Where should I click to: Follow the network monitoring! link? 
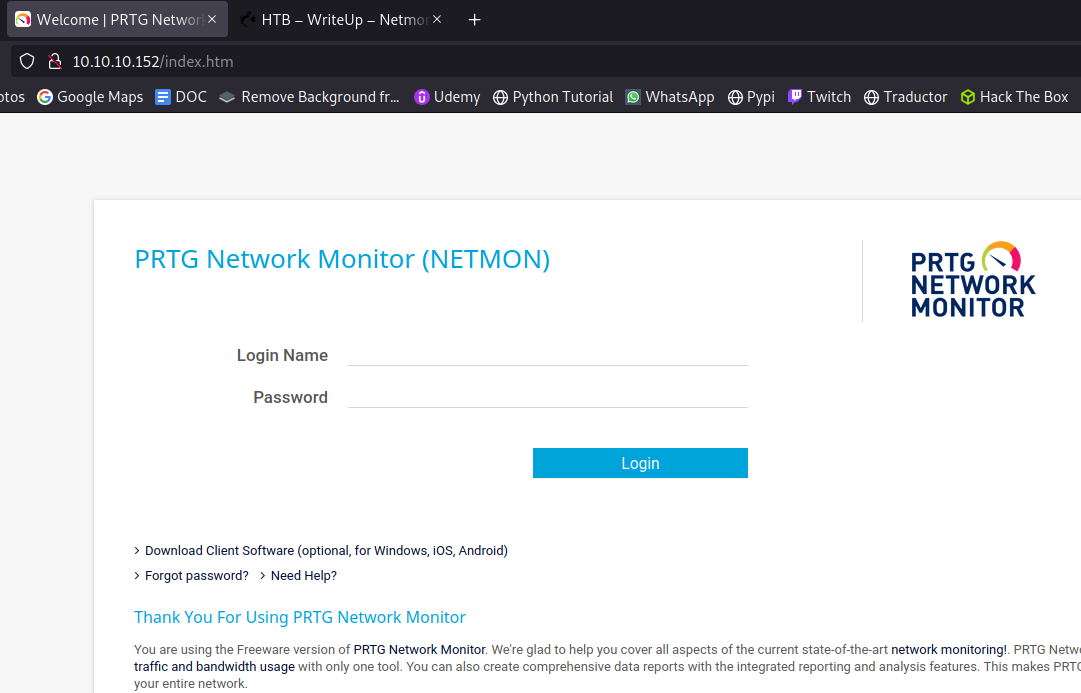pos(949,650)
